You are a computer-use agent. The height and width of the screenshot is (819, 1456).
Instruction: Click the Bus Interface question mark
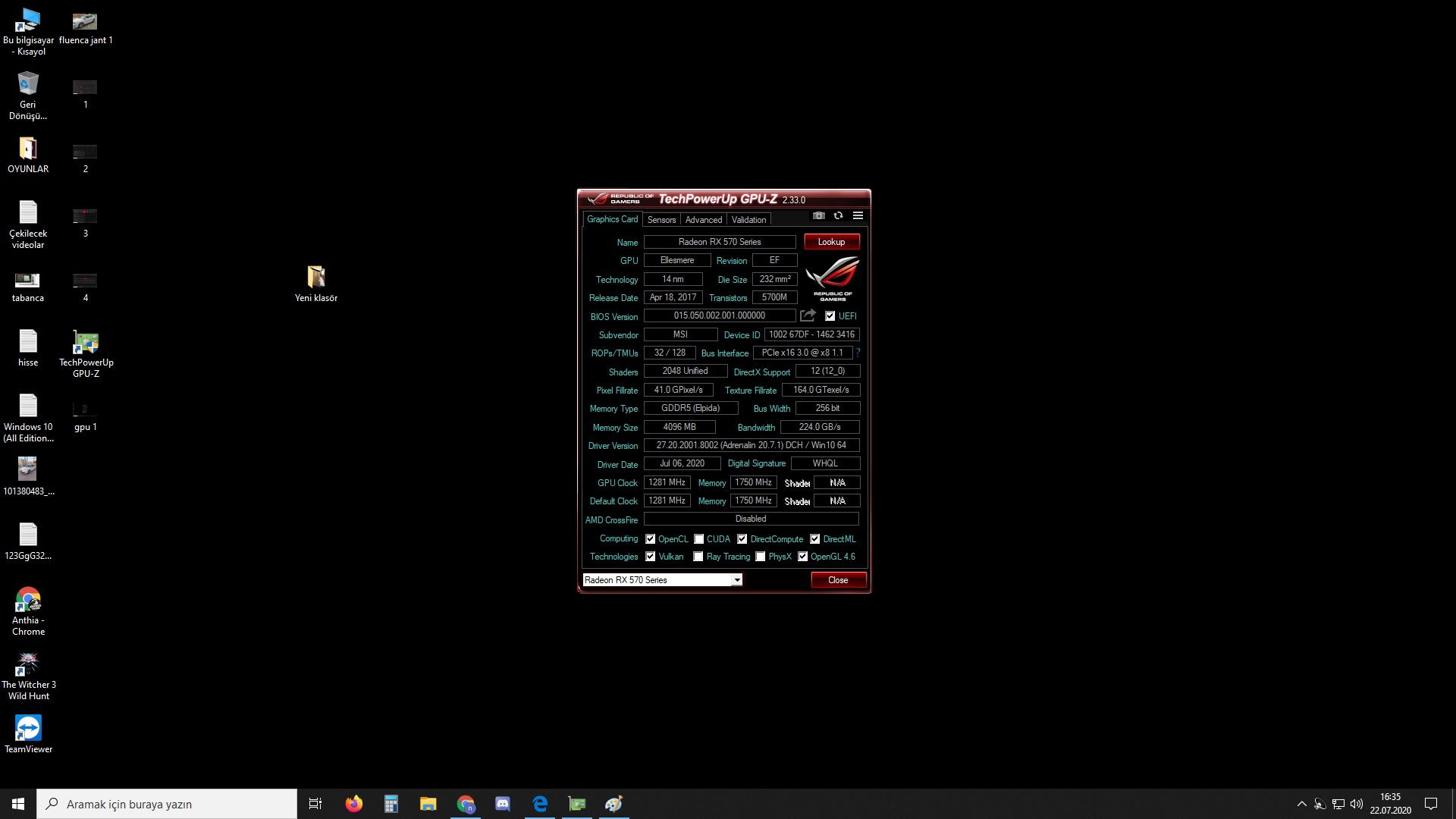[858, 353]
